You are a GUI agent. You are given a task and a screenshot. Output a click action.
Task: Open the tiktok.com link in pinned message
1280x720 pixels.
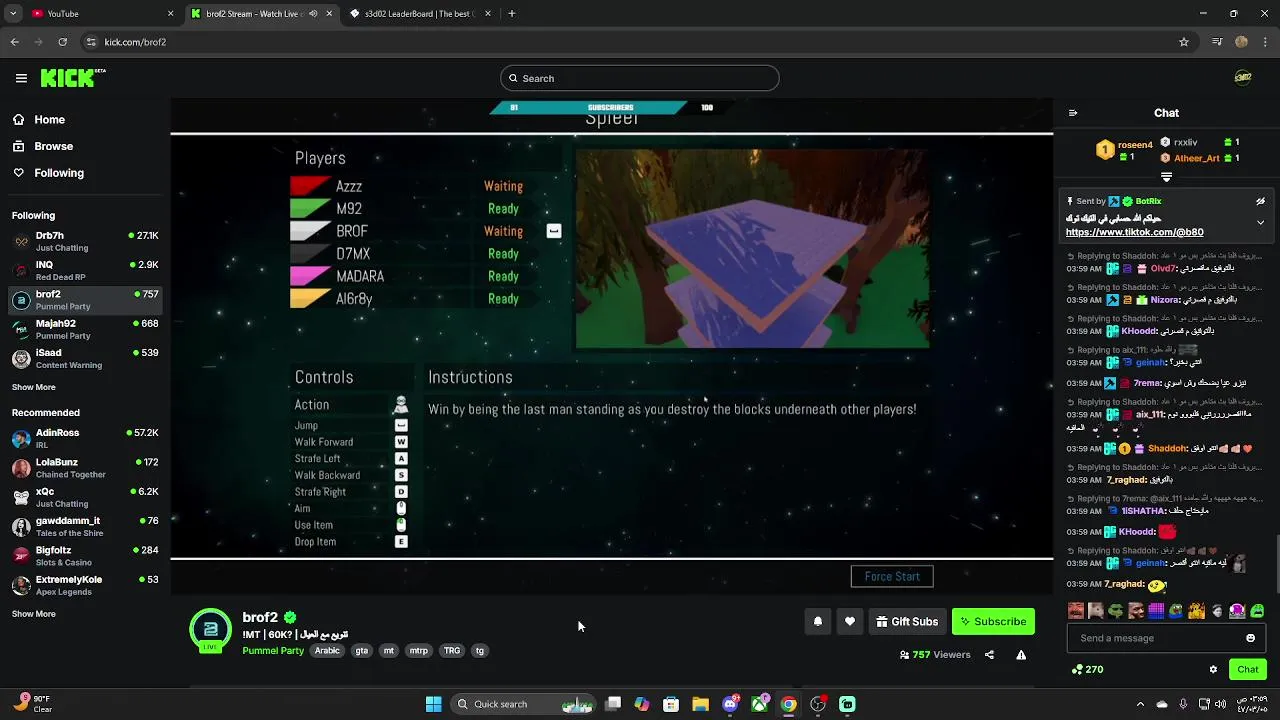(1134, 232)
